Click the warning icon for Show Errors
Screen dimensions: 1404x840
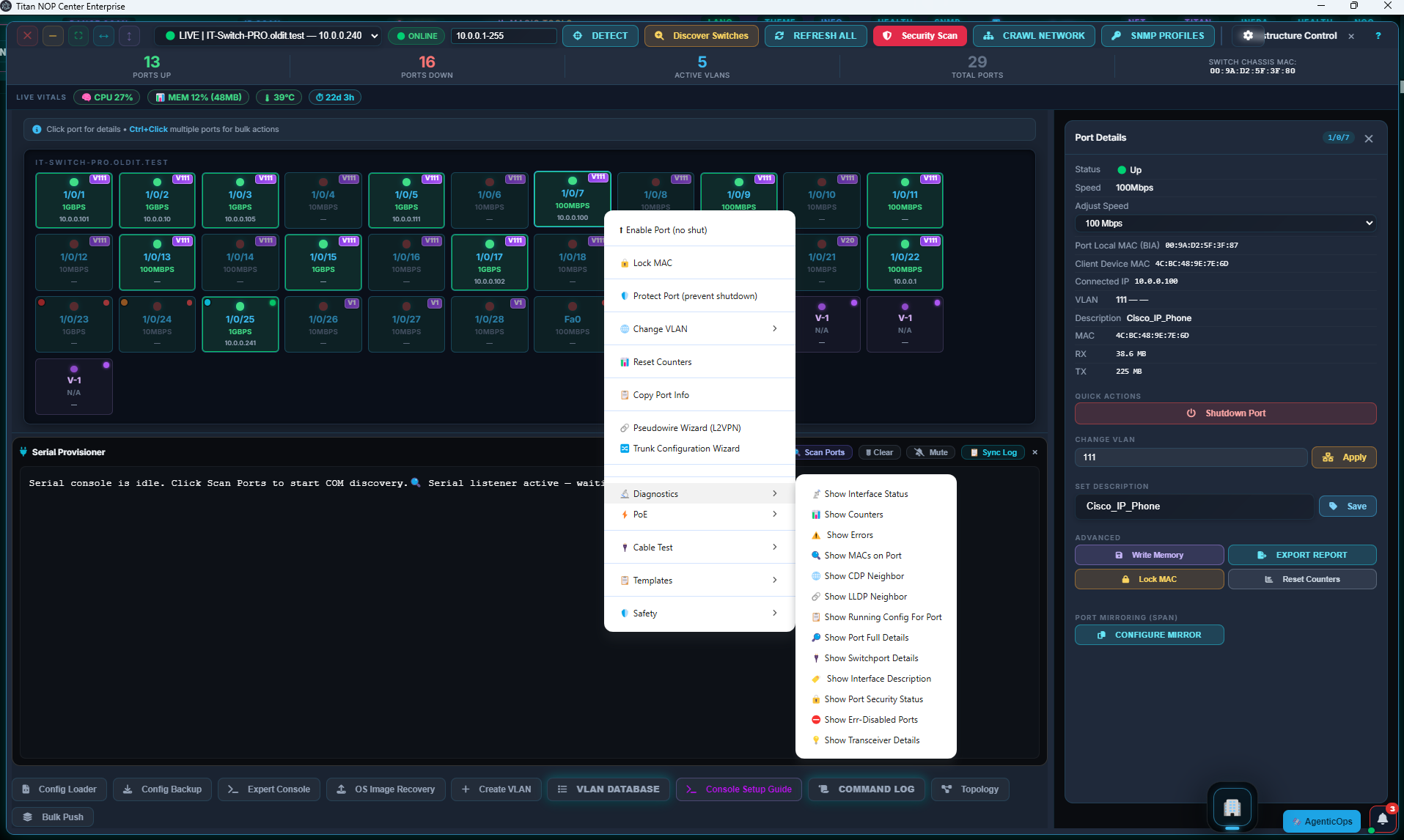tap(816, 535)
